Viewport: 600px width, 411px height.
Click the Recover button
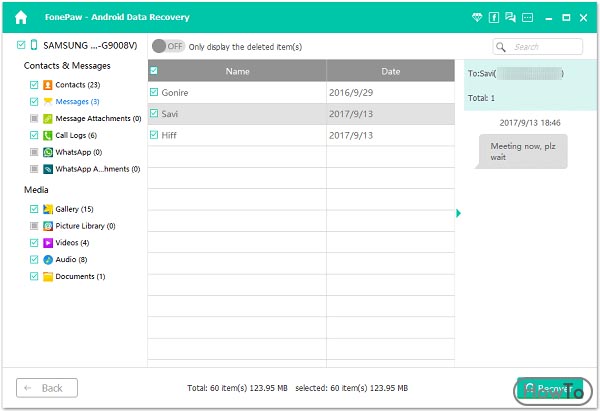pos(550,388)
